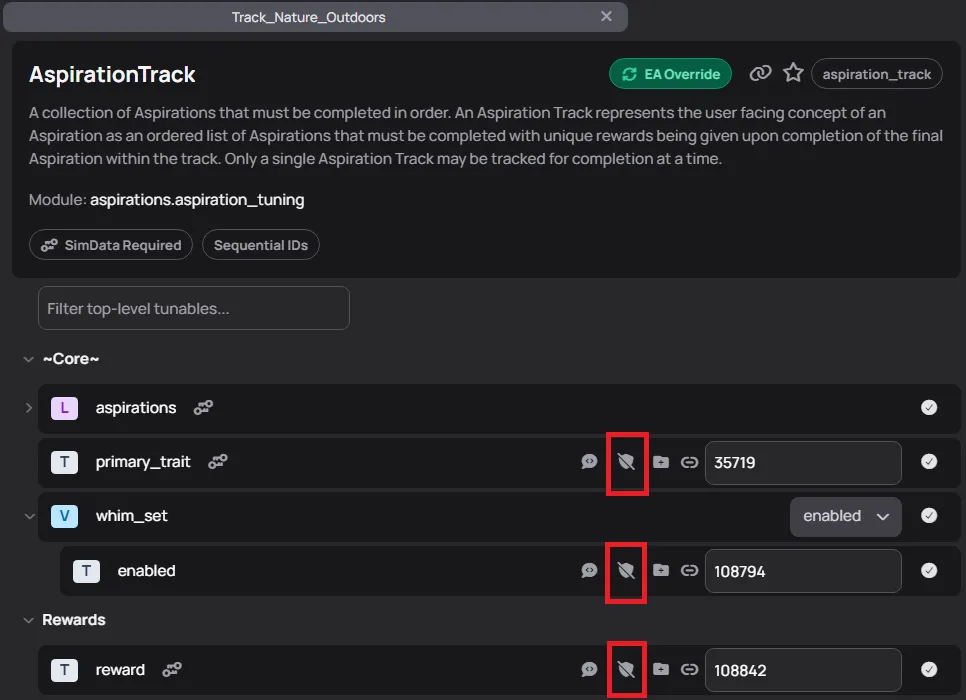Click the Filter top-level tunables field

click(x=193, y=309)
